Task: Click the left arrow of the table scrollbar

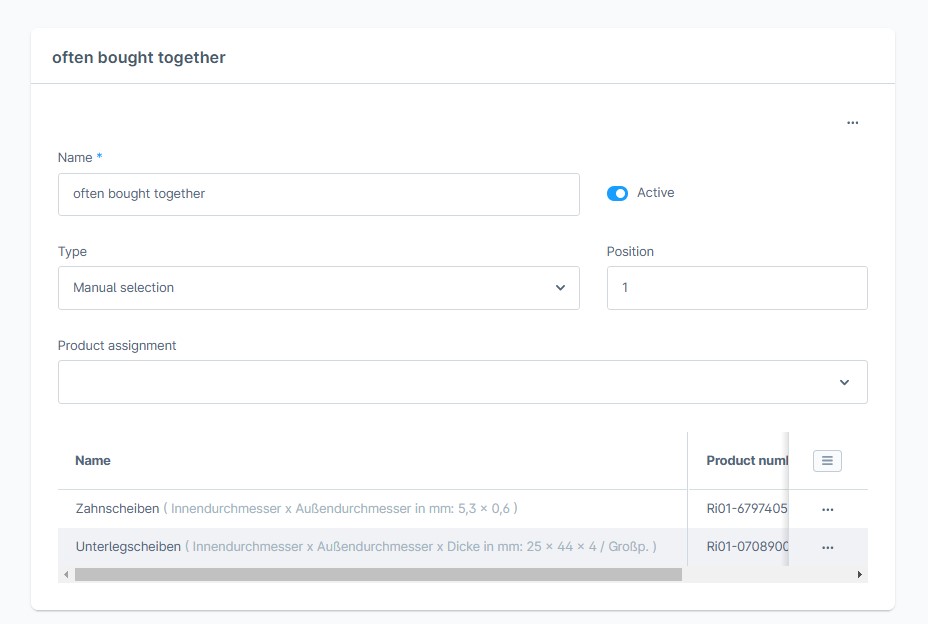Action: [65, 574]
